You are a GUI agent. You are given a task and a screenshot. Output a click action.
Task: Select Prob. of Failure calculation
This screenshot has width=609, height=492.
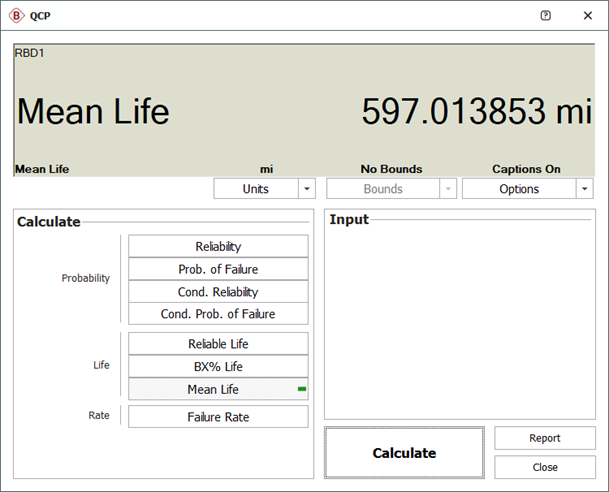(218, 269)
